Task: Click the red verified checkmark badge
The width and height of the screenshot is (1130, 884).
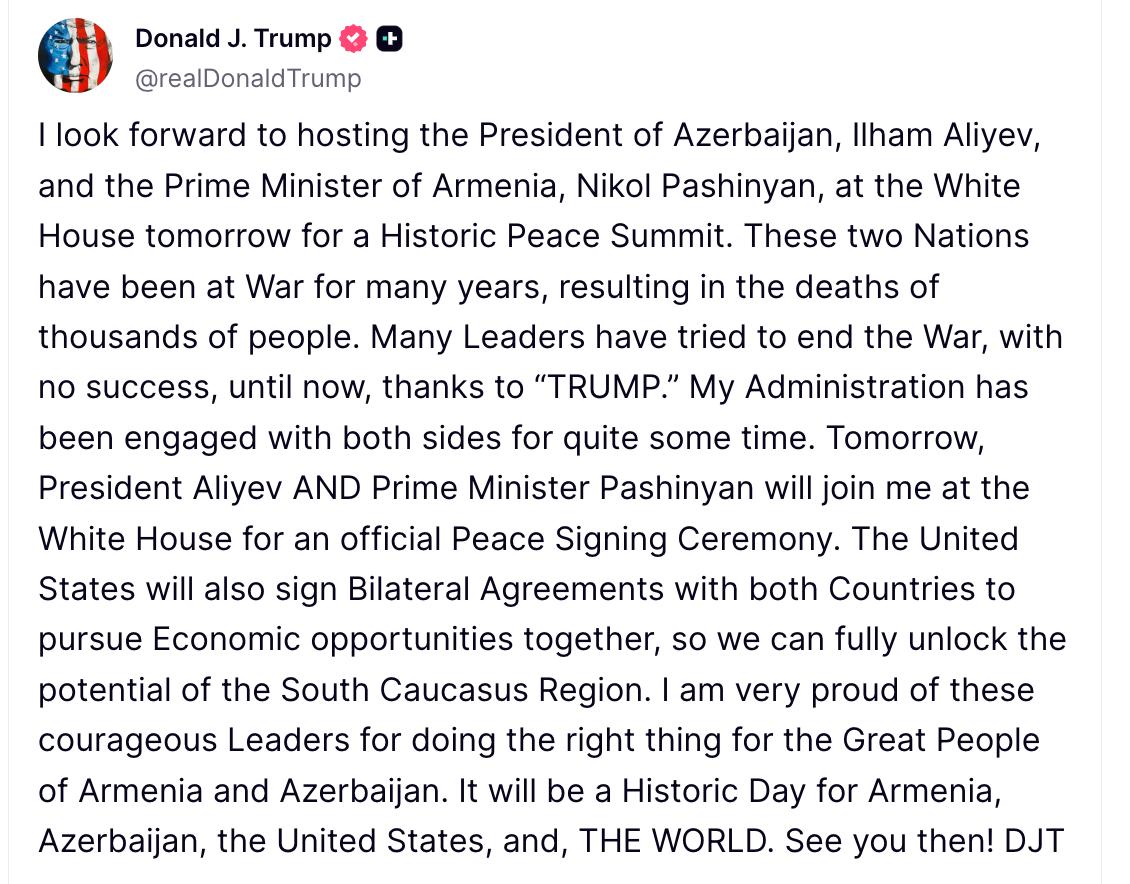Action: tap(353, 40)
